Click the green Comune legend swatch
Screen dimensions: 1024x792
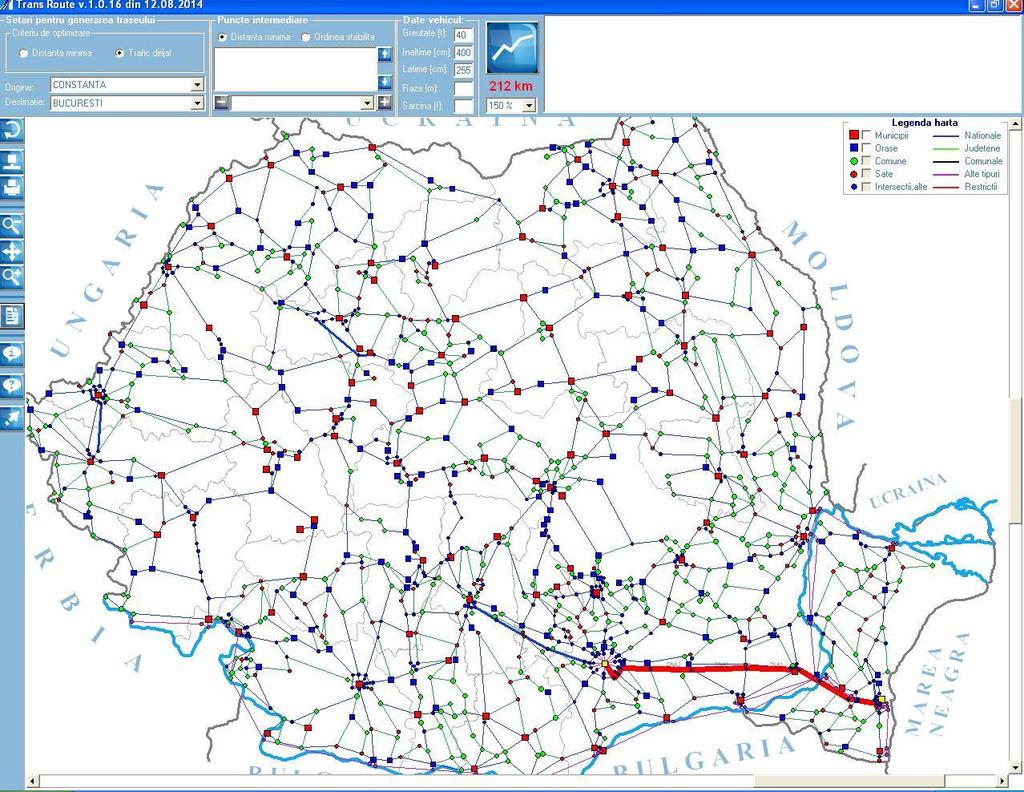(x=853, y=161)
